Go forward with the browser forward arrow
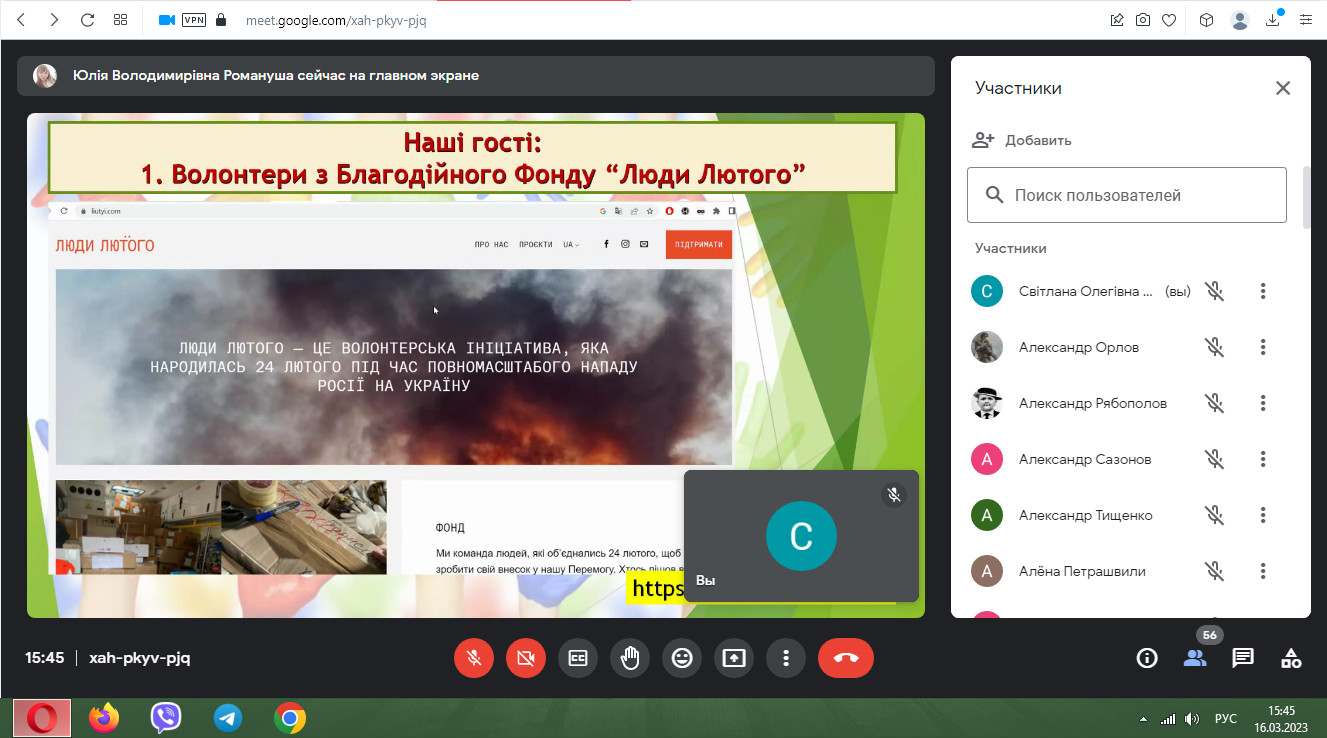Screen dimensions: 1327x738 pos(54,20)
